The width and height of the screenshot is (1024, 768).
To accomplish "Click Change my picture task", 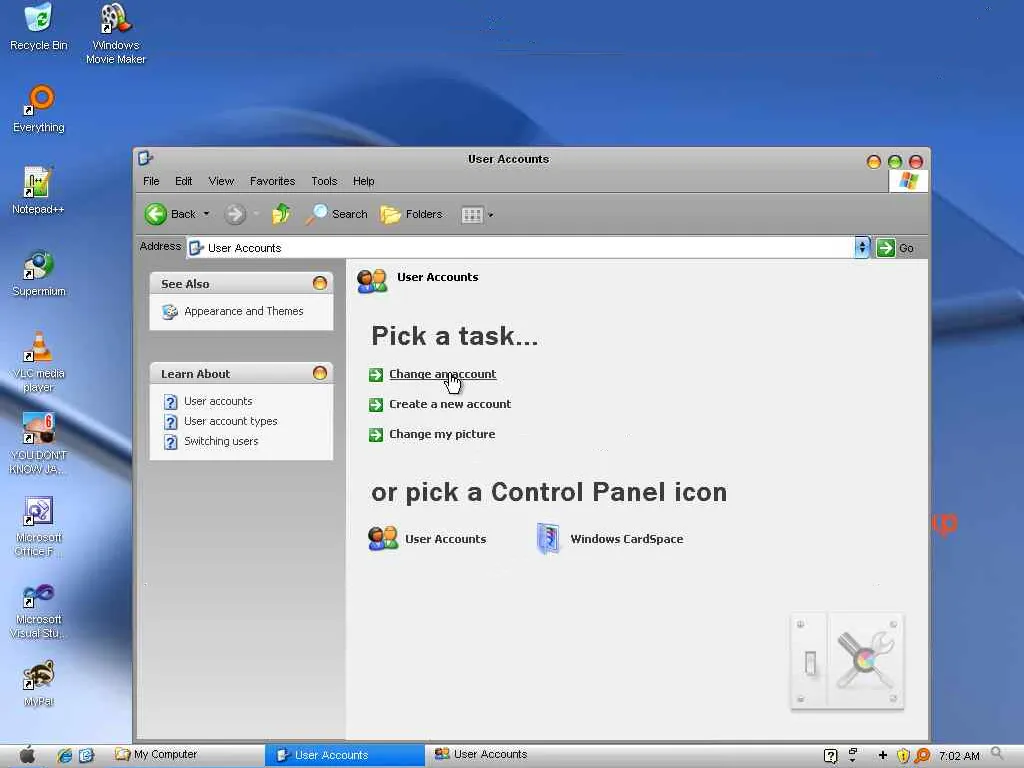I will coord(442,434).
